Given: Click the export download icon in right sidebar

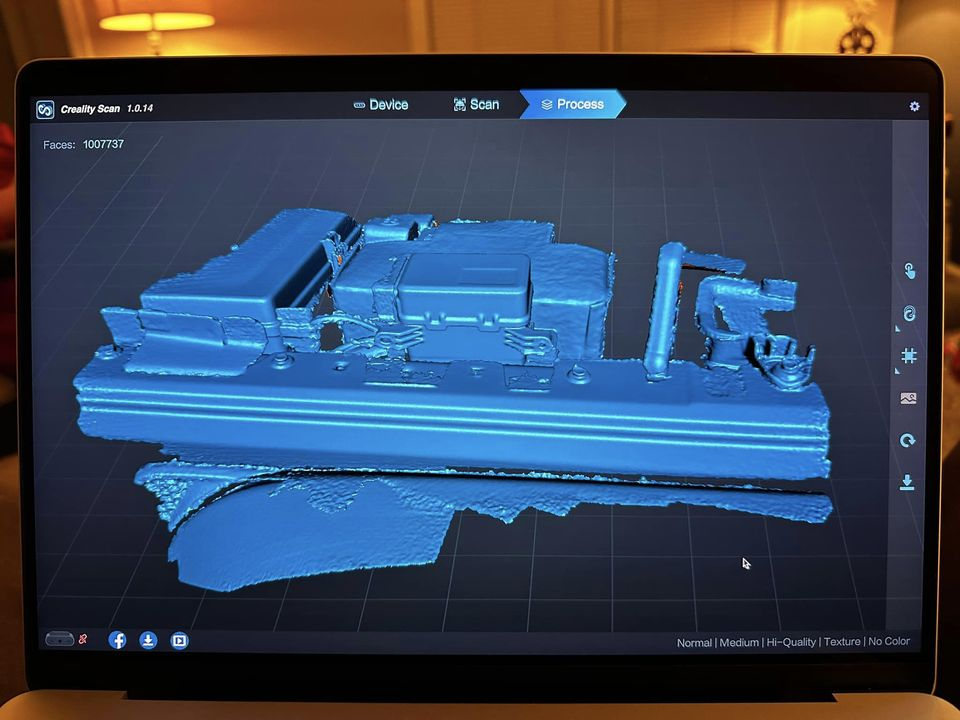Looking at the screenshot, I should coord(907,482).
